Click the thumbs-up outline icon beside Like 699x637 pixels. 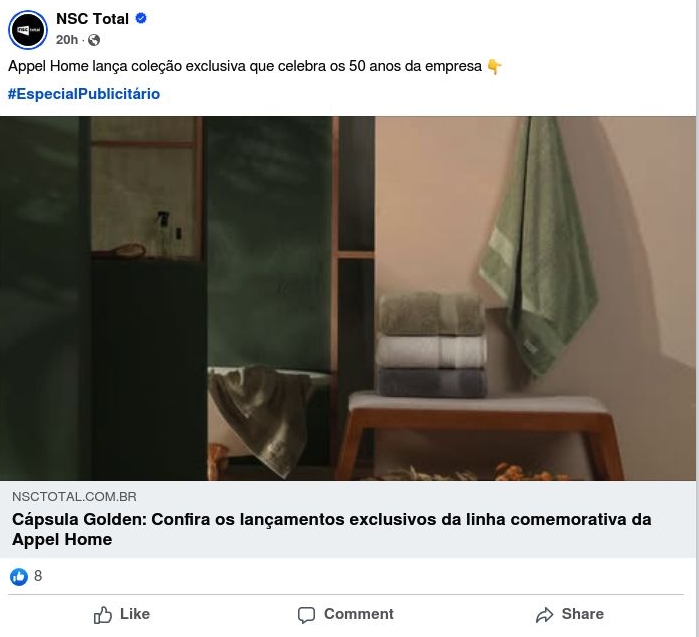click(103, 614)
